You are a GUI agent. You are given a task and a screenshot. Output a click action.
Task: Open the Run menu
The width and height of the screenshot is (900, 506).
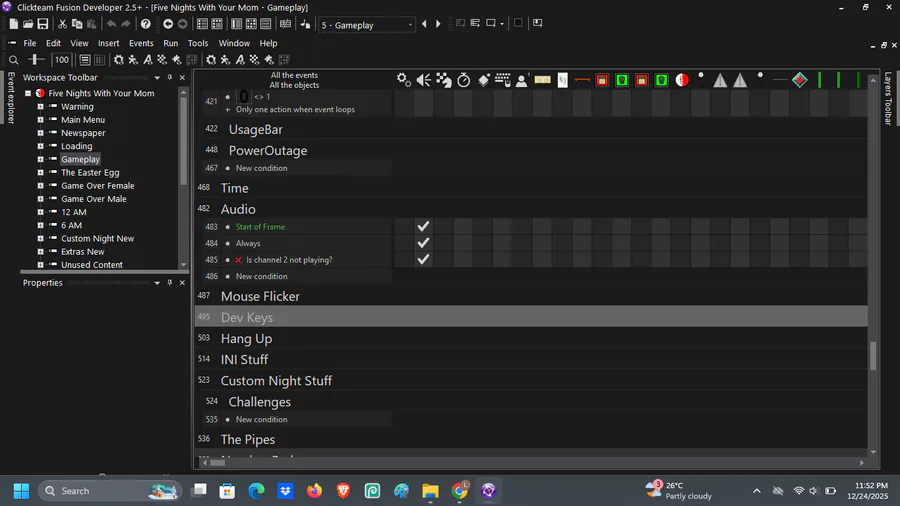tap(170, 43)
